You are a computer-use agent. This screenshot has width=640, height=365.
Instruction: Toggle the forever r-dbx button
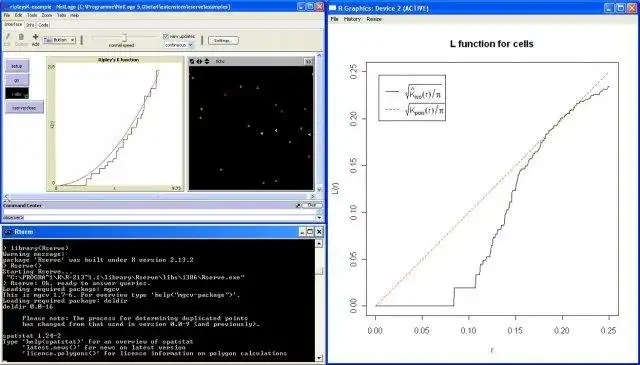(17, 93)
